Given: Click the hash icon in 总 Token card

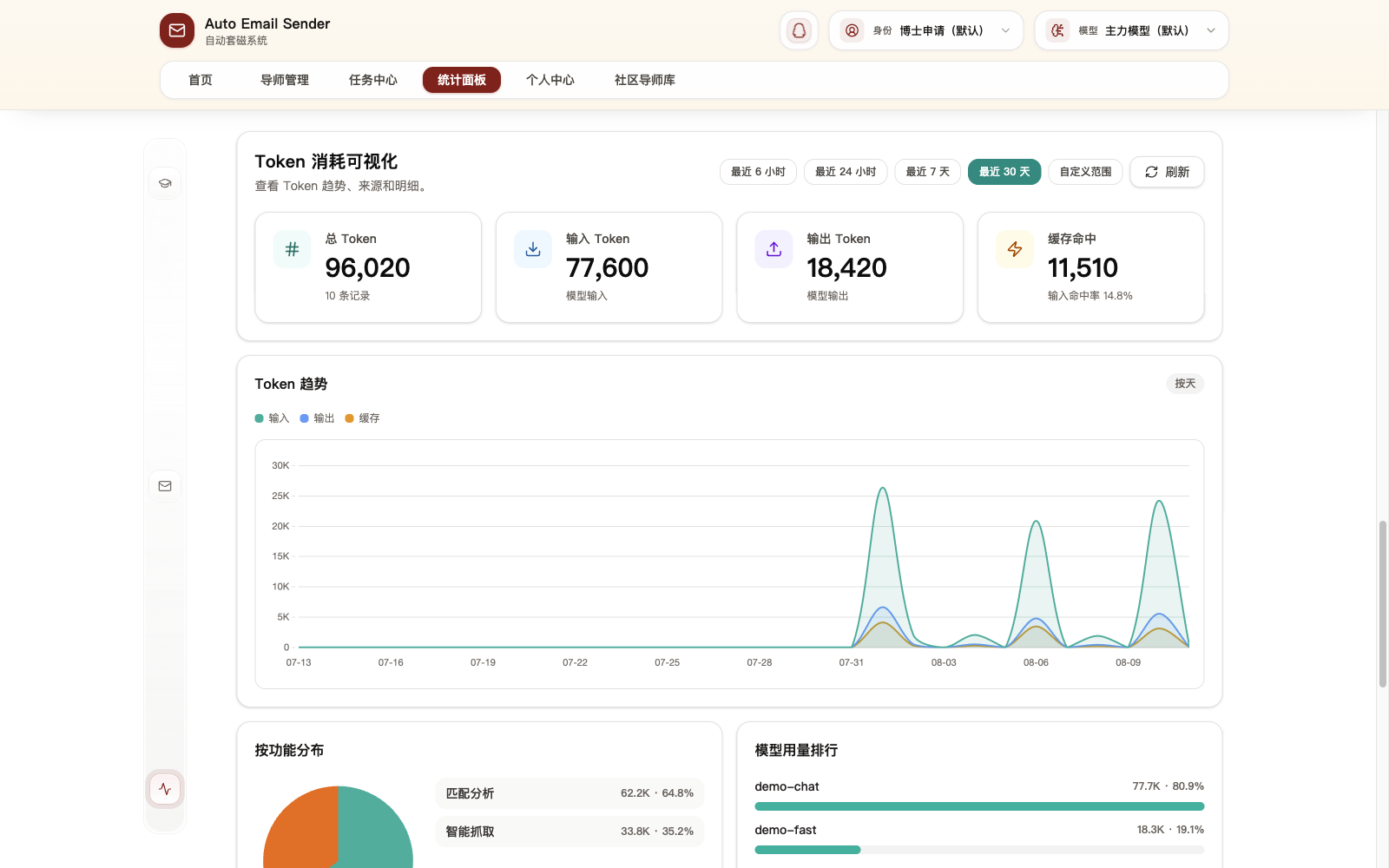Looking at the screenshot, I should click(x=293, y=249).
